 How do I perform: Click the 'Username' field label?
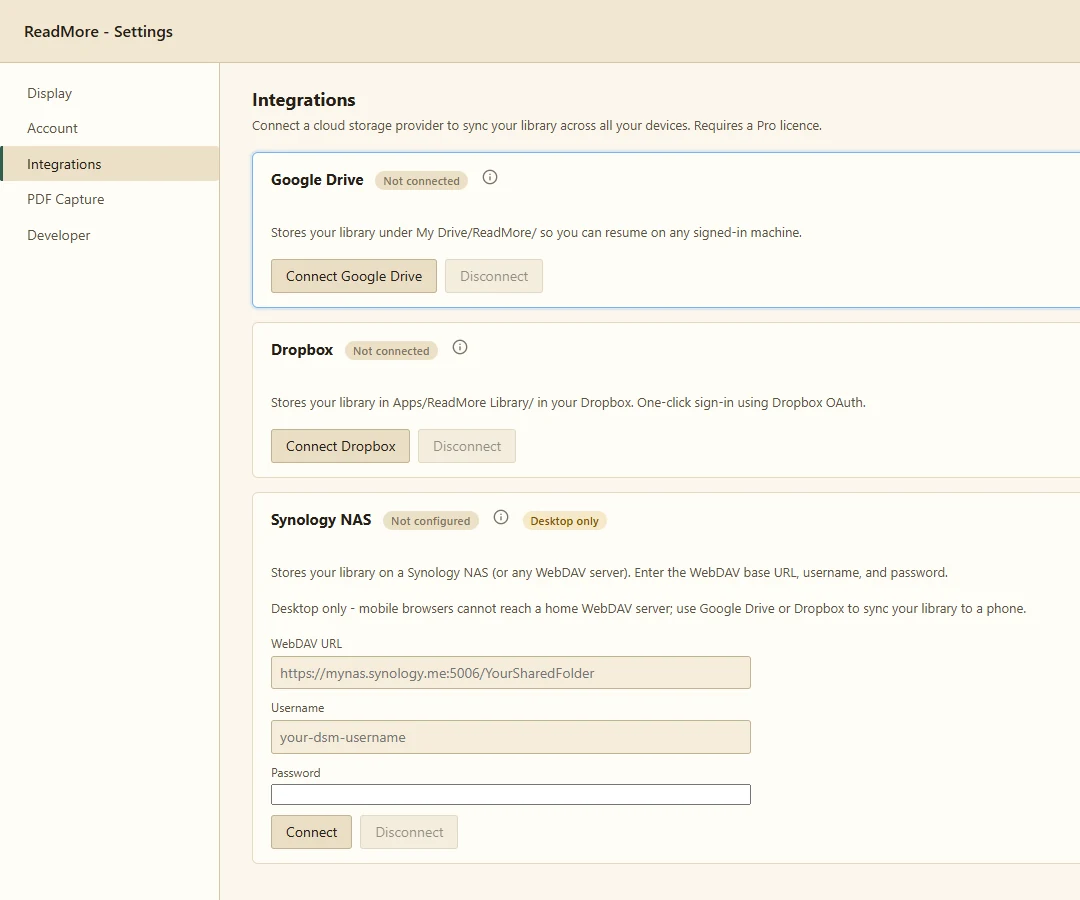(298, 708)
